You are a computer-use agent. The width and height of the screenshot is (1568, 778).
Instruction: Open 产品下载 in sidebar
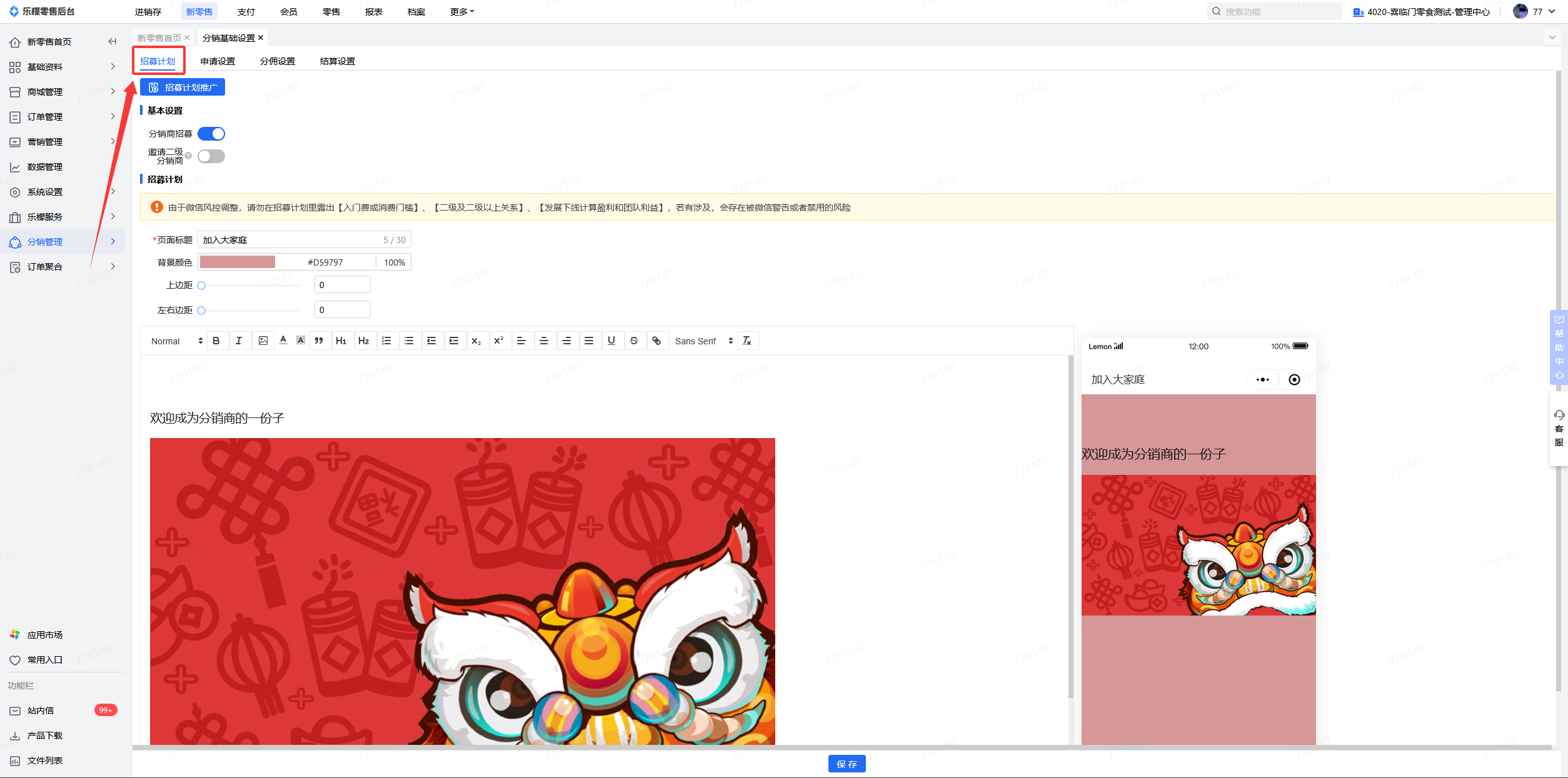[x=63, y=736]
